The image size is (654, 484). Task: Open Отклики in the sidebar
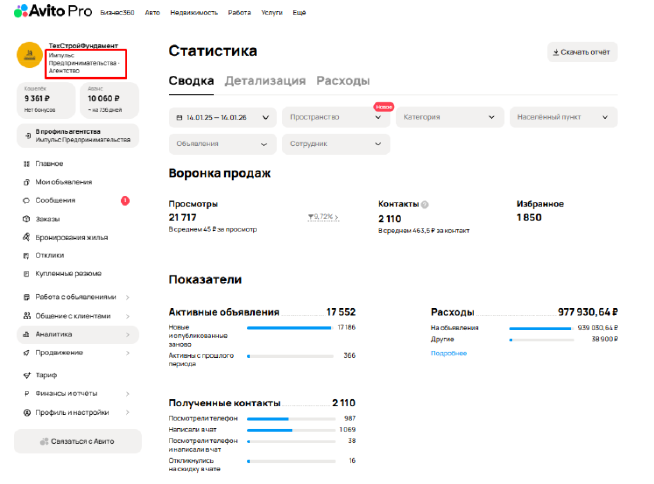(x=50, y=255)
